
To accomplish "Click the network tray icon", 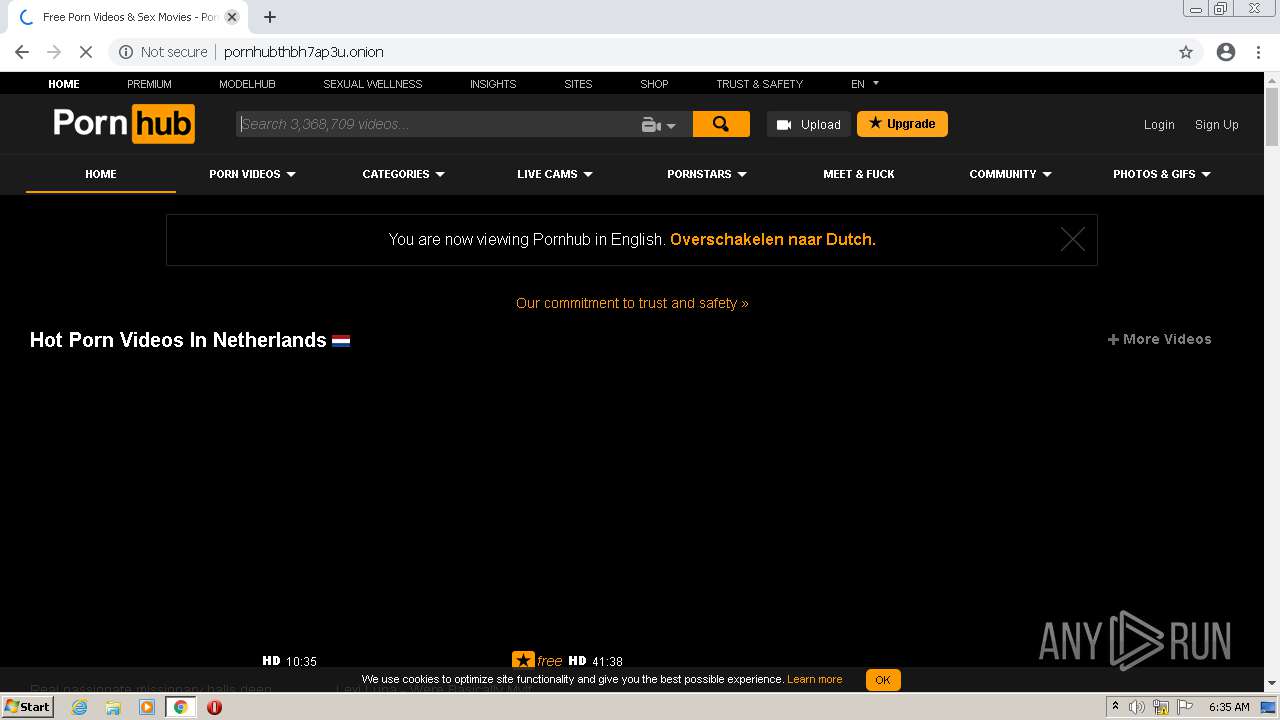I will point(1161,707).
